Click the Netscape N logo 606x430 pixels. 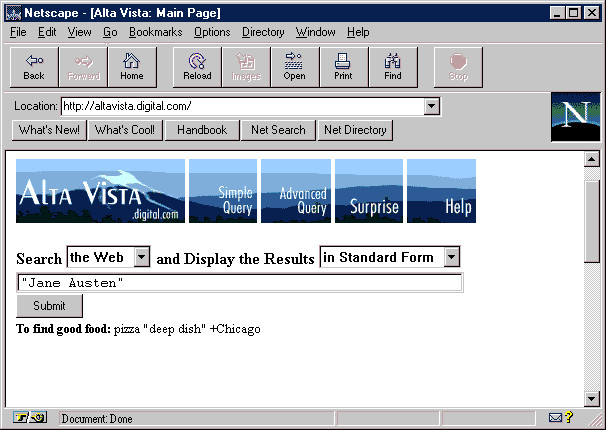575,116
